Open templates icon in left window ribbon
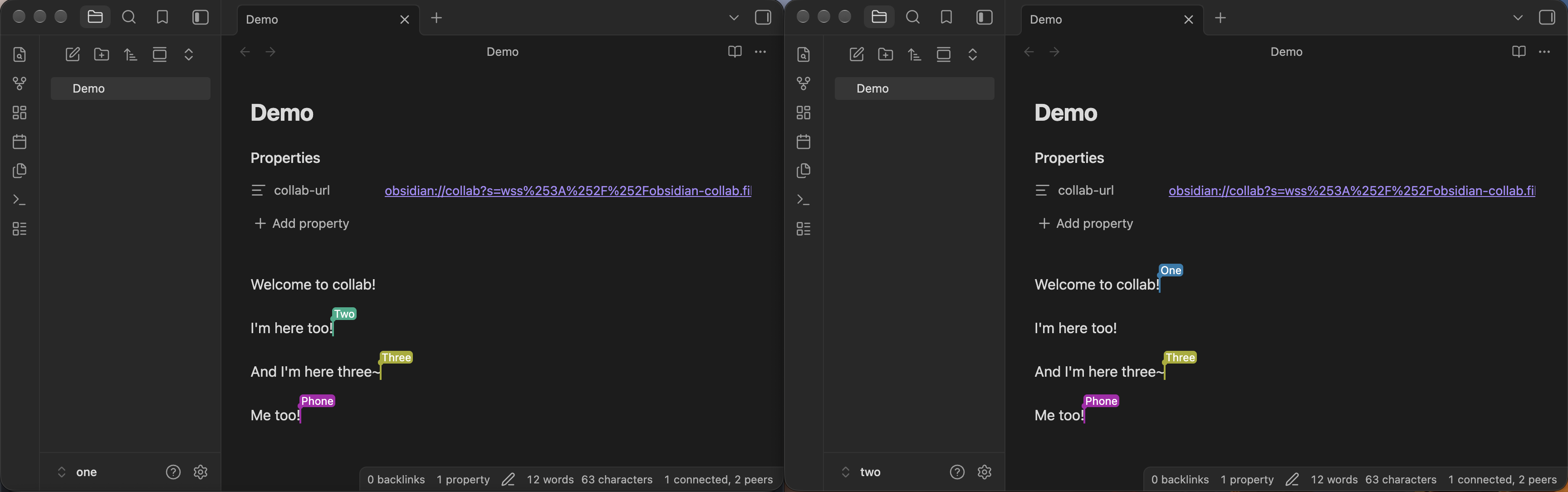Image resolution: width=1568 pixels, height=492 pixels. (20, 171)
